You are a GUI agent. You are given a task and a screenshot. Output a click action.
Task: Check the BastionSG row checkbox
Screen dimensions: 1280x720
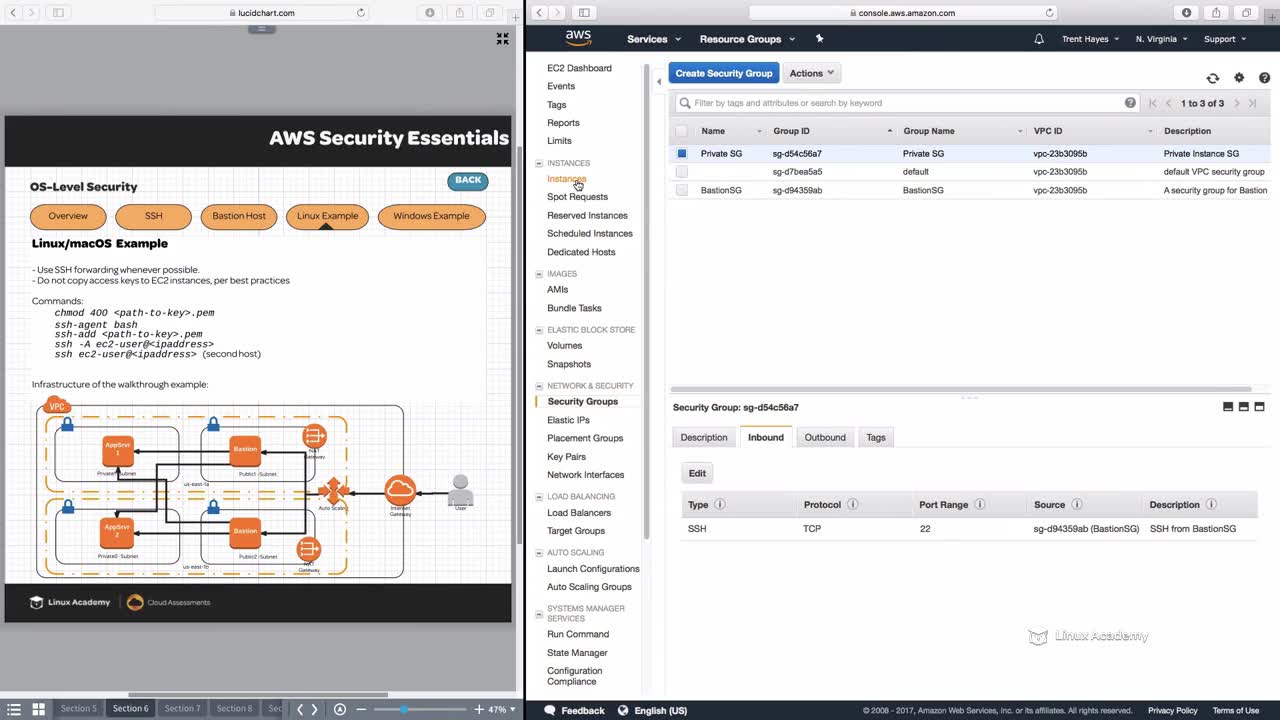682,190
